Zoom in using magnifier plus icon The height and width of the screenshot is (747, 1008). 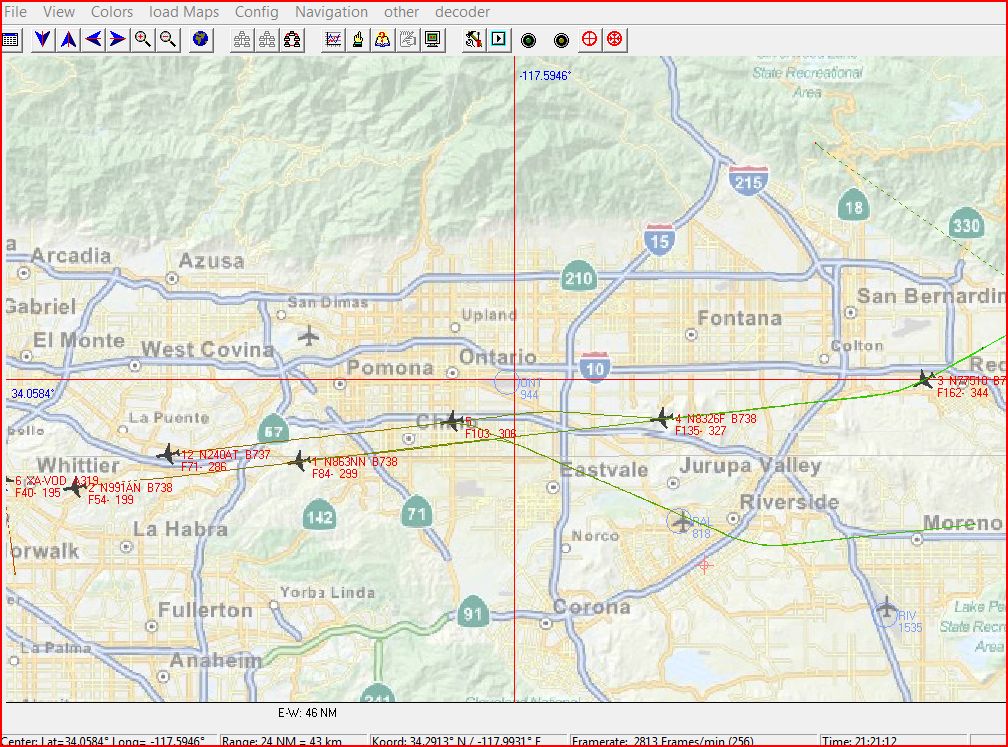(x=143, y=40)
